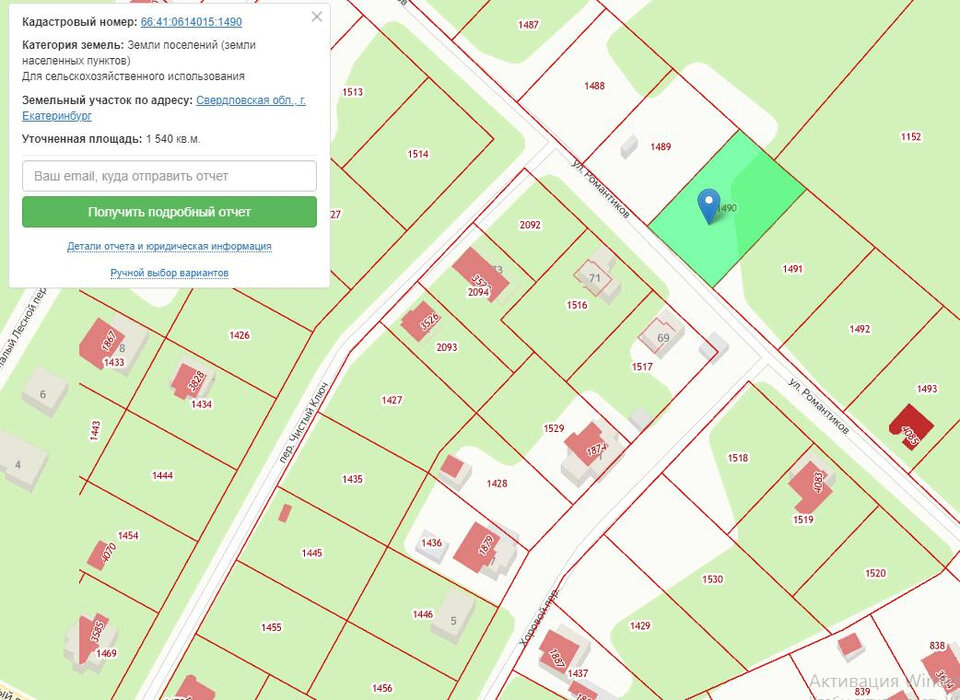The width and height of the screenshot is (960, 700).
Task: Click the red building 4070 near parcel 1454
Action: click(100, 555)
